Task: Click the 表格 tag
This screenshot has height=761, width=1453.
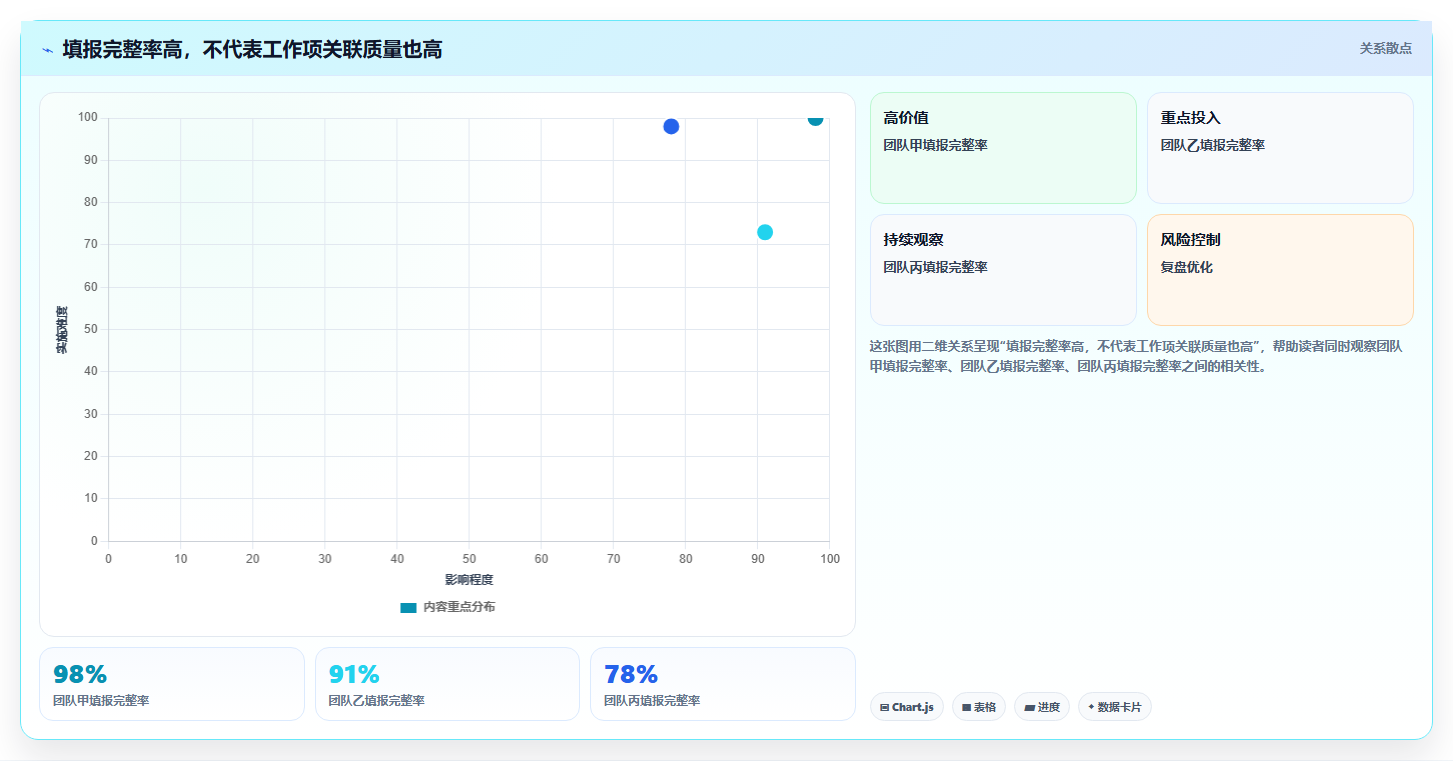Action: (979, 707)
